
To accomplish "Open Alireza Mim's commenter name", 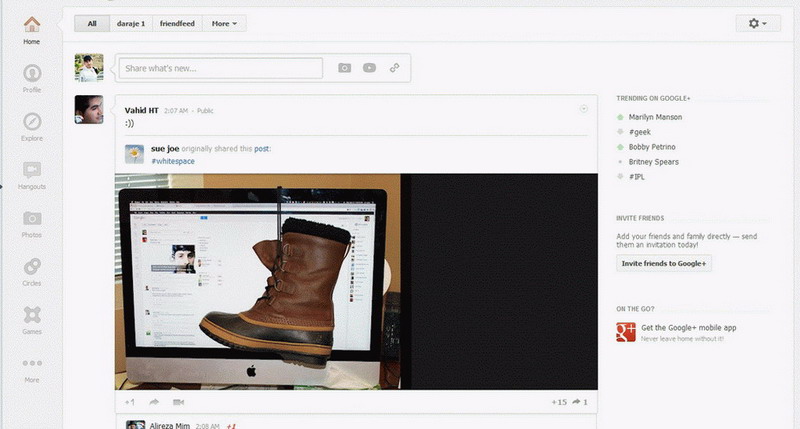I will click(x=169, y=425).
